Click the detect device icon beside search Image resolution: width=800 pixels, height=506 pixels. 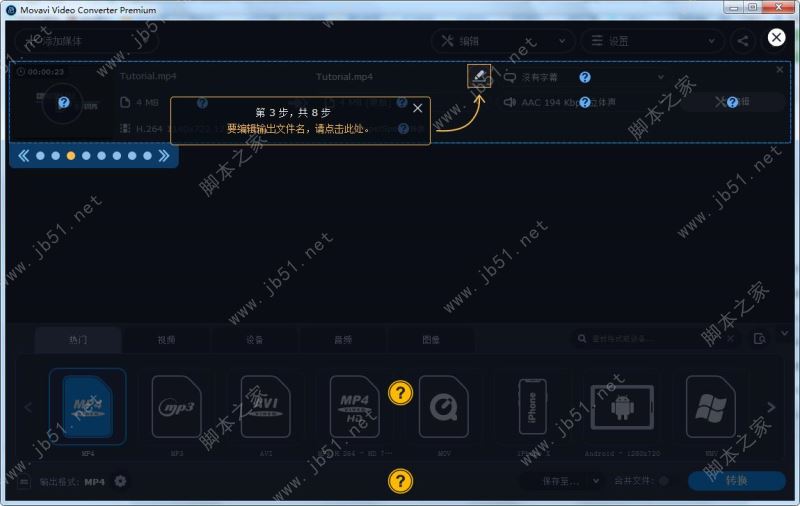click(759, 339)
